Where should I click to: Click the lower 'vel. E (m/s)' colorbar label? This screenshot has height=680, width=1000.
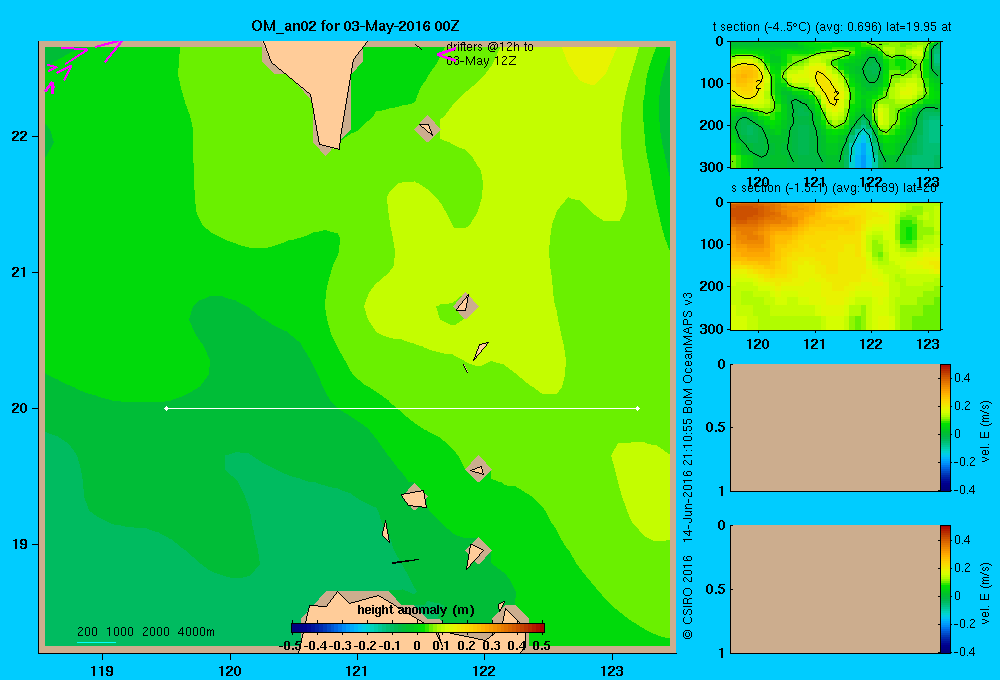click(x=985, y=593)
